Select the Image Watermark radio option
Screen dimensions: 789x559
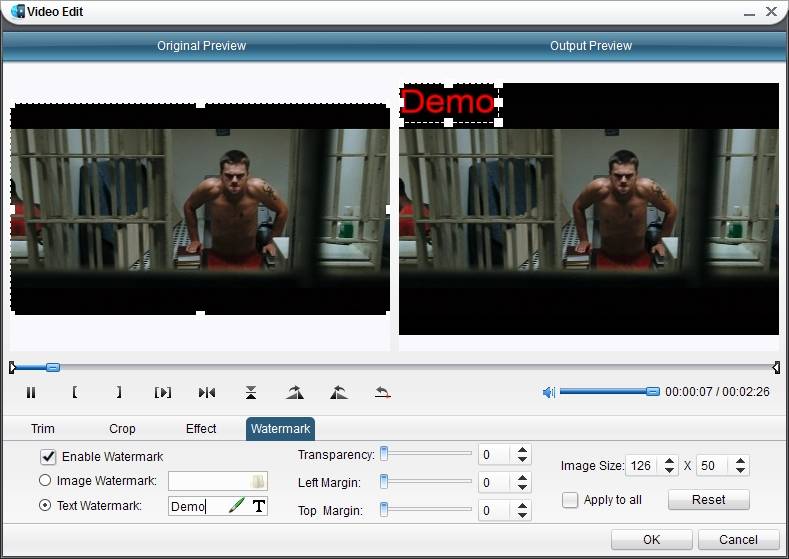tap(45, 481)
